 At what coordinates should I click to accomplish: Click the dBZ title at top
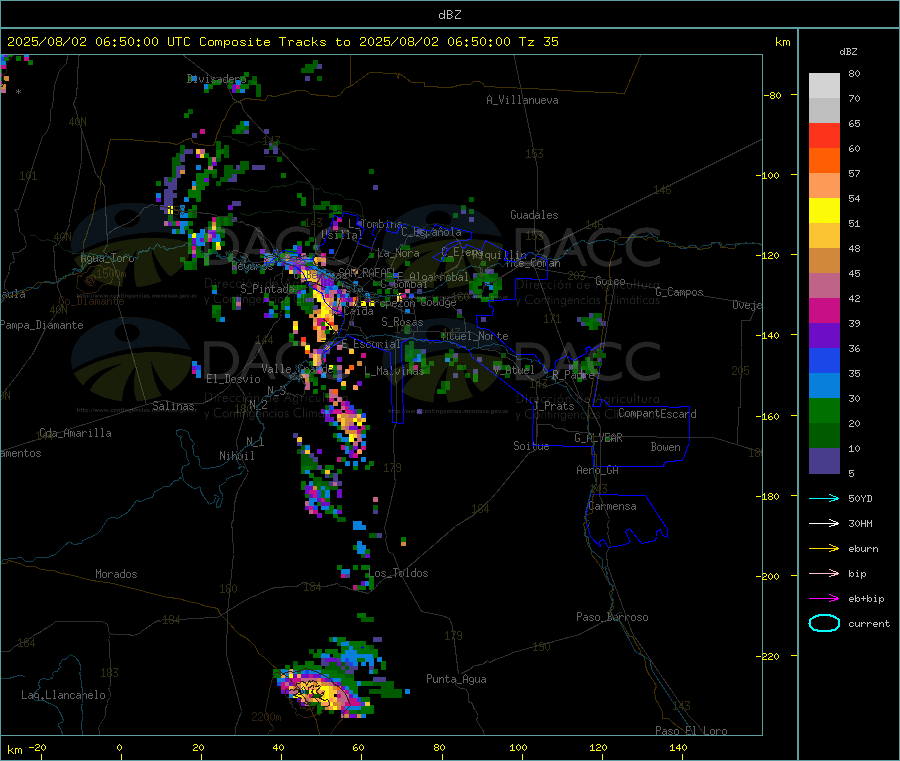pos(449,15)
